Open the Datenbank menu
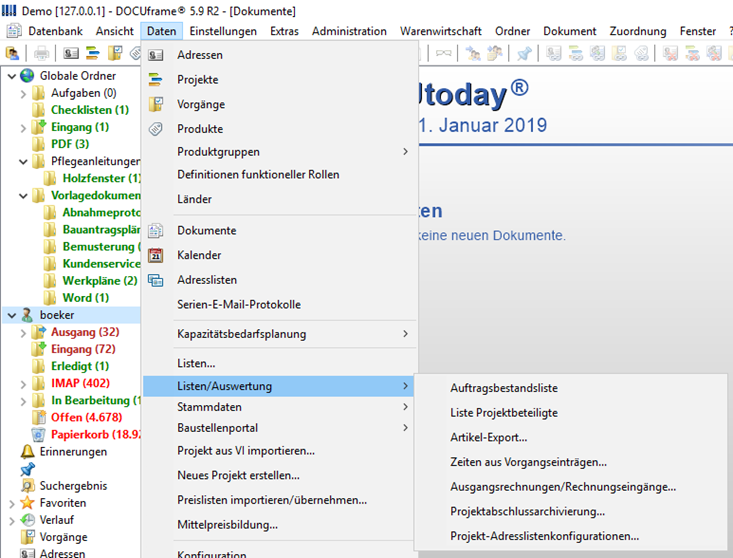733x558 pixels. coord(55,31)
